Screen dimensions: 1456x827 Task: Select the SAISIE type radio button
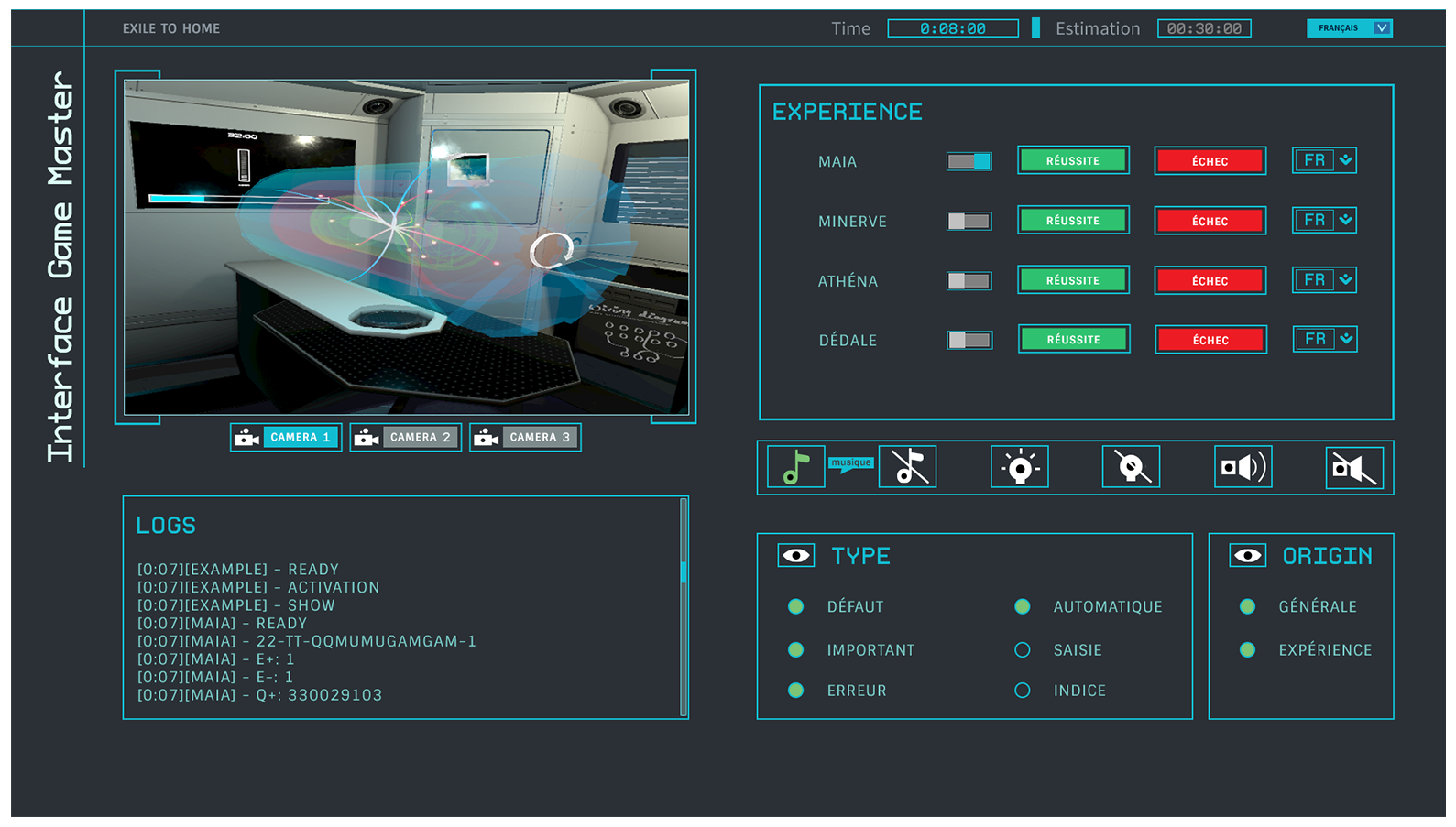coord(1023,650)
